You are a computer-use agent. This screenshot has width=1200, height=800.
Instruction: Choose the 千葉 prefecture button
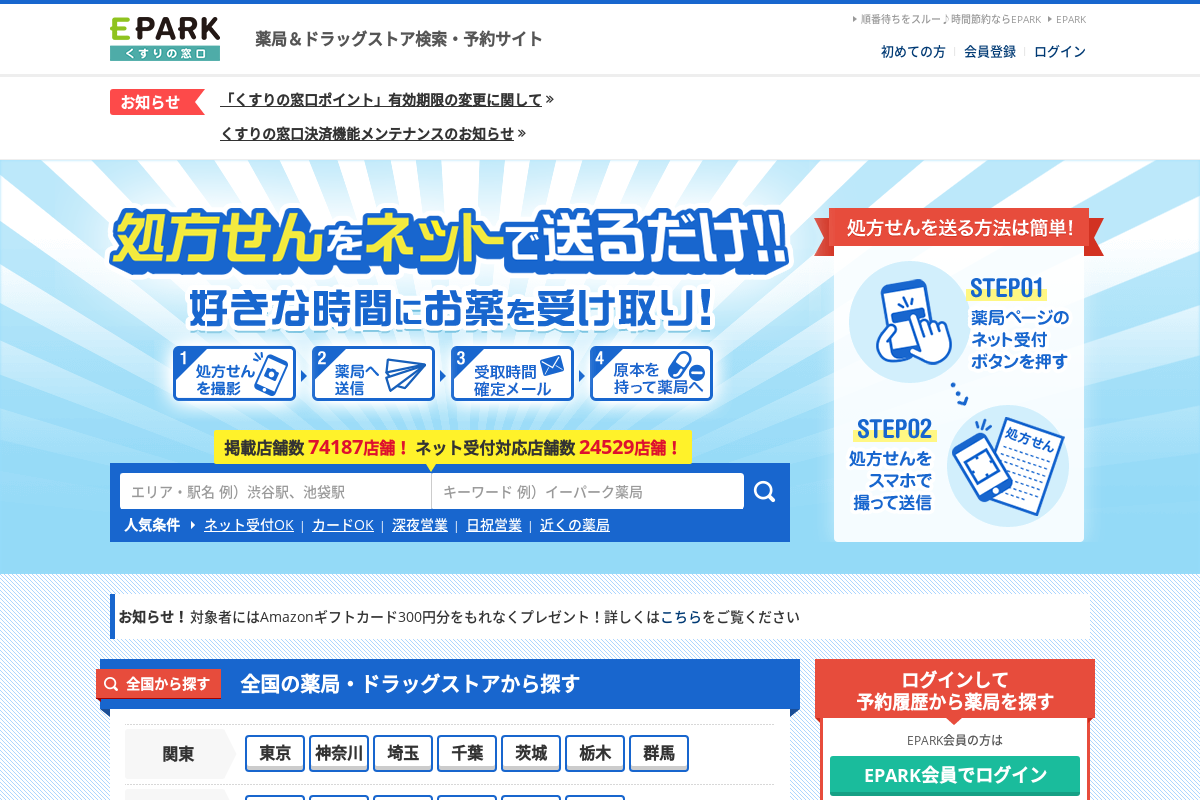(x=467, y=754)
